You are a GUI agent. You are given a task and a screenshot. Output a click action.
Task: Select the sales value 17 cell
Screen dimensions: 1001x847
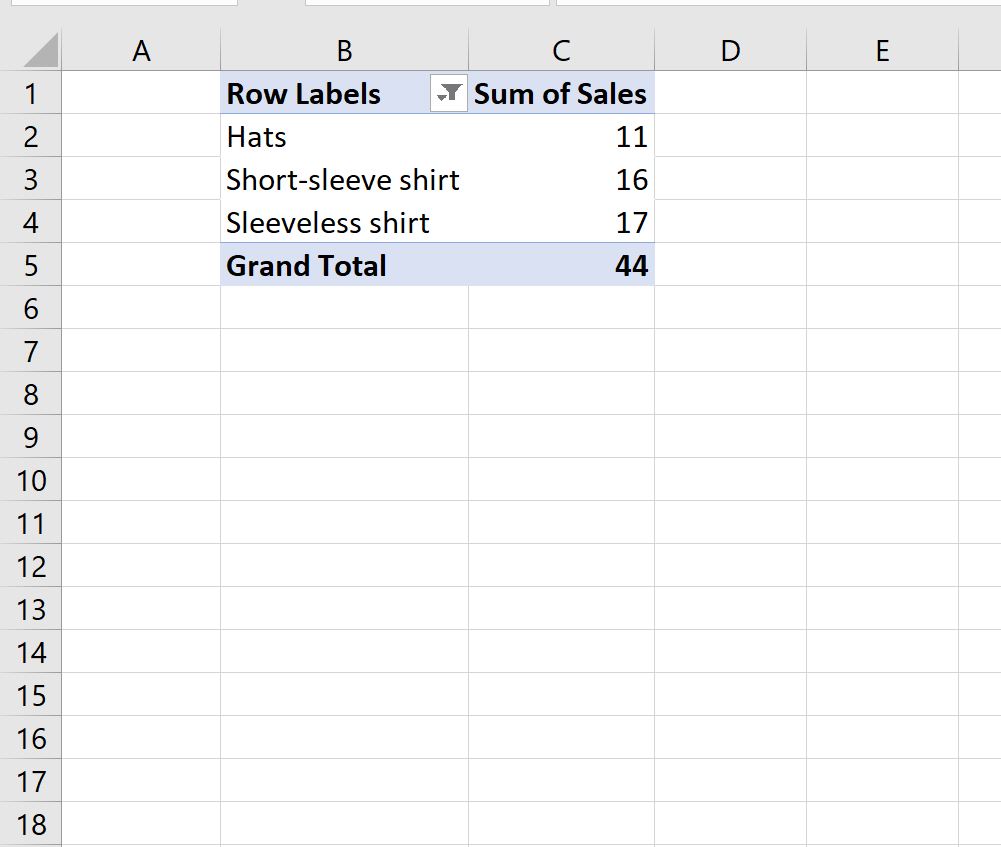click(x=561, y=223)
